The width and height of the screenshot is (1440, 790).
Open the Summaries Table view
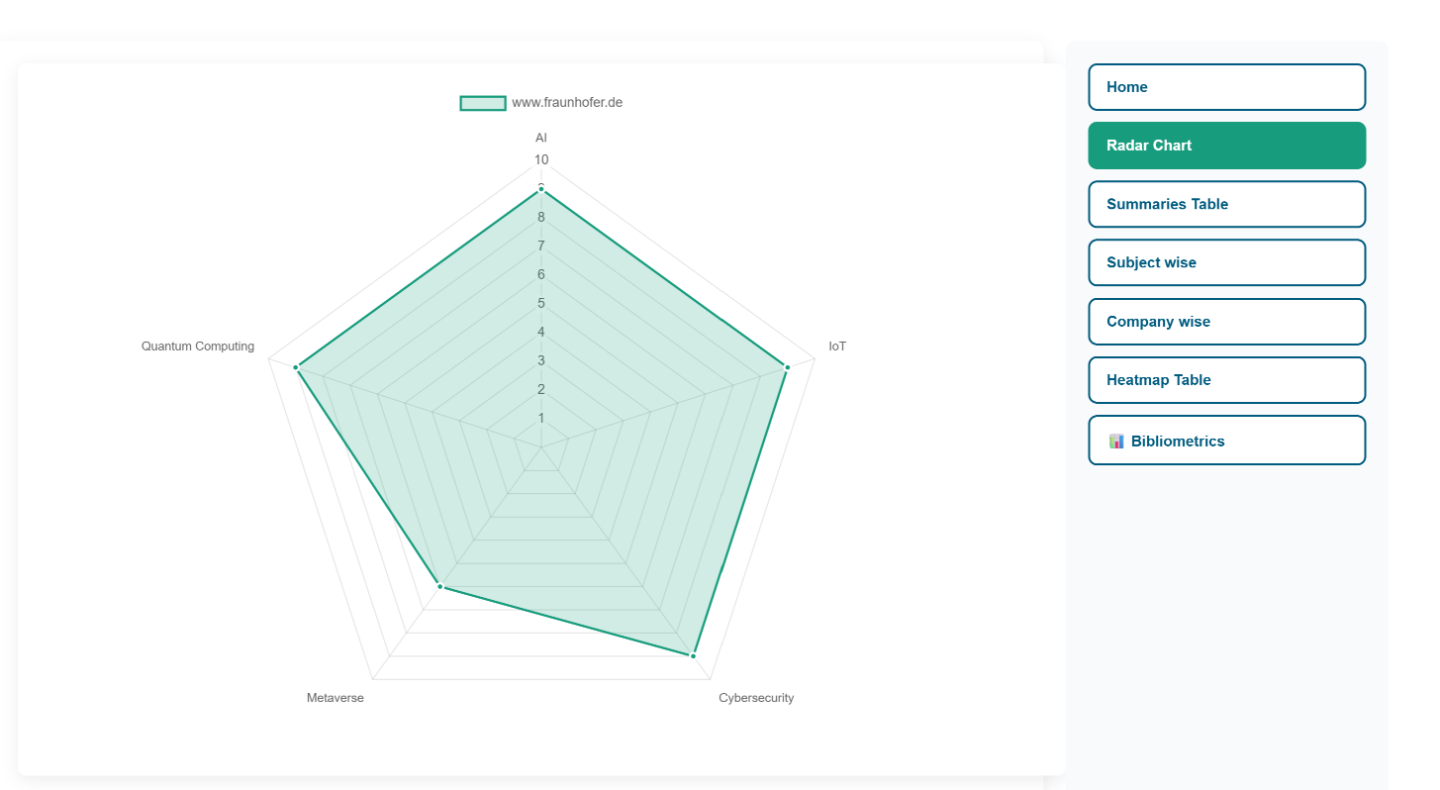point(1226,204)
